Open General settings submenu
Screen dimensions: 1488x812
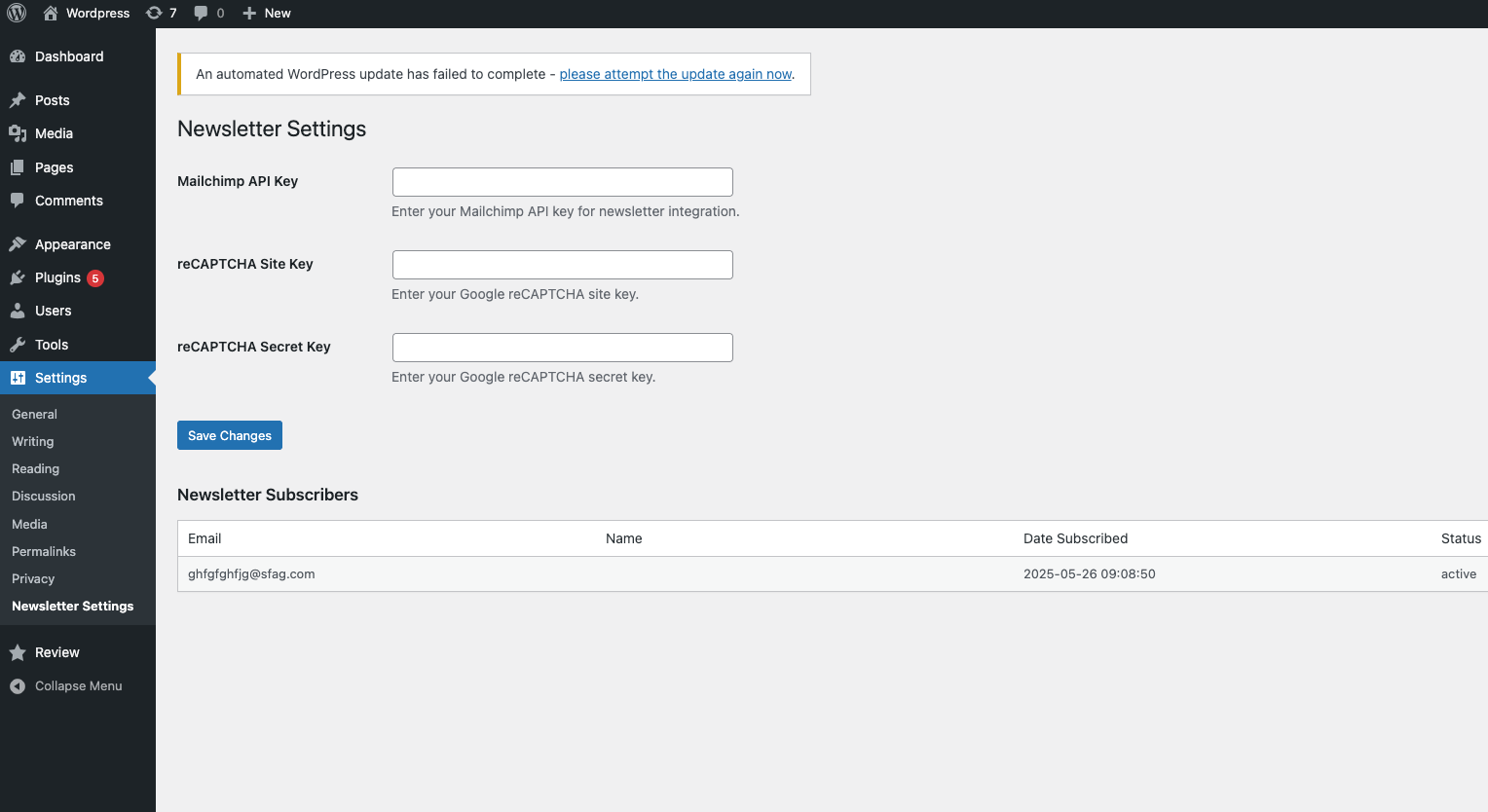pyautogui.click(x=35, y=414)
